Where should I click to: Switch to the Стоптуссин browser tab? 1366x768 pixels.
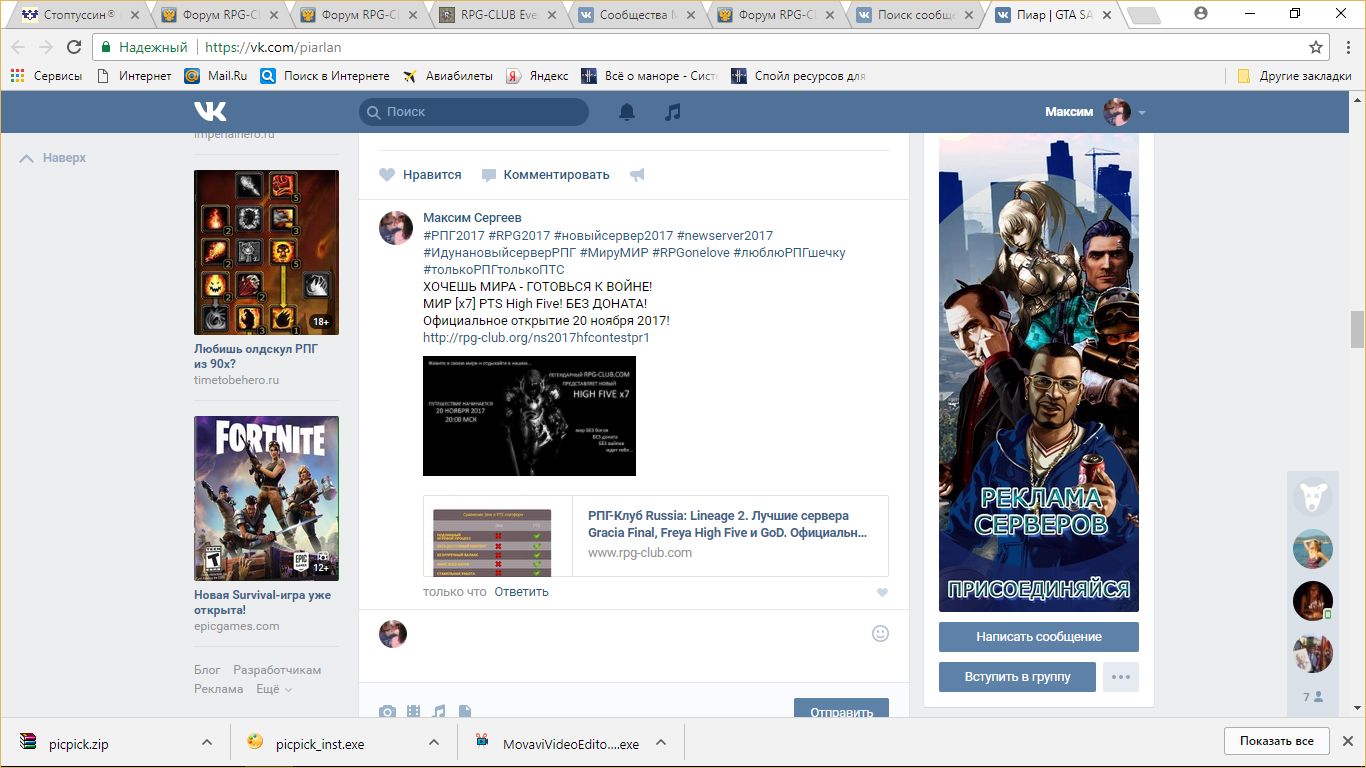[x=80, y=15]
